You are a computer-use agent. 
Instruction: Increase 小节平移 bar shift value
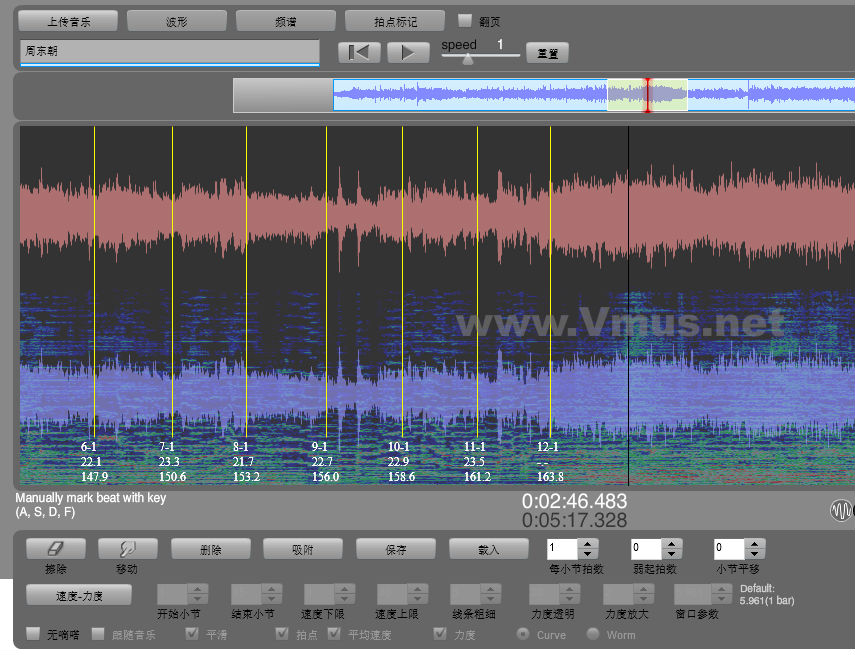755,544
